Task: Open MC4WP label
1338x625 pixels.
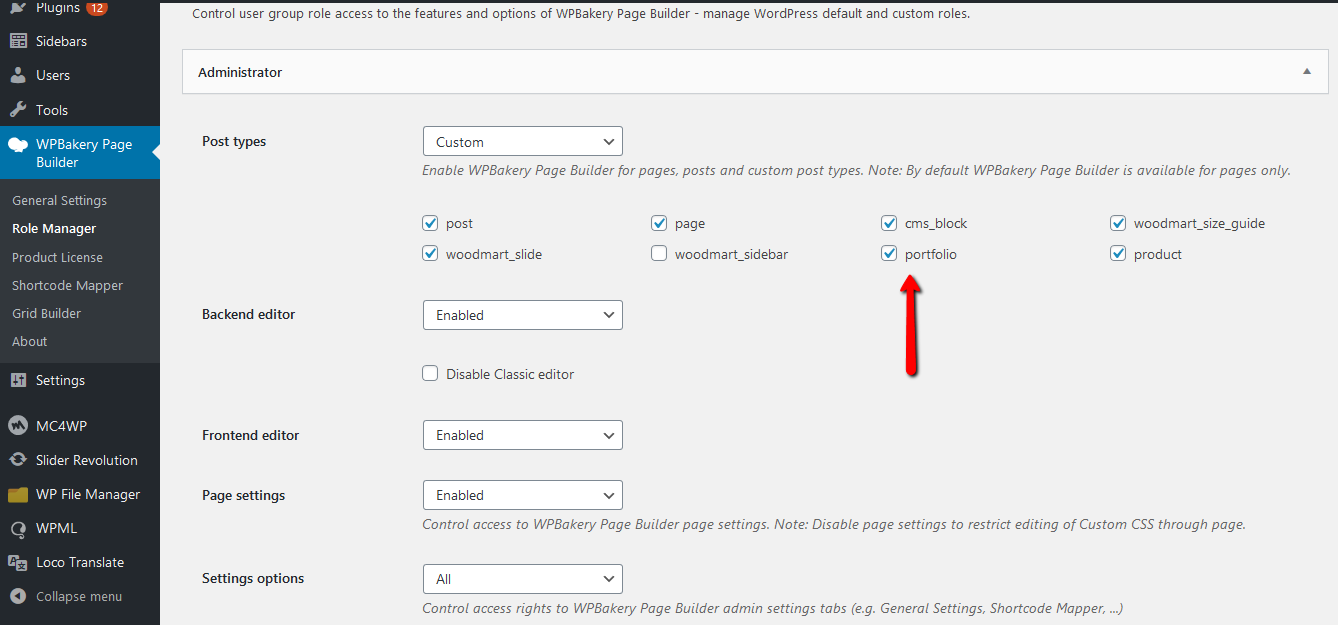Action: (x=61, y=426)
